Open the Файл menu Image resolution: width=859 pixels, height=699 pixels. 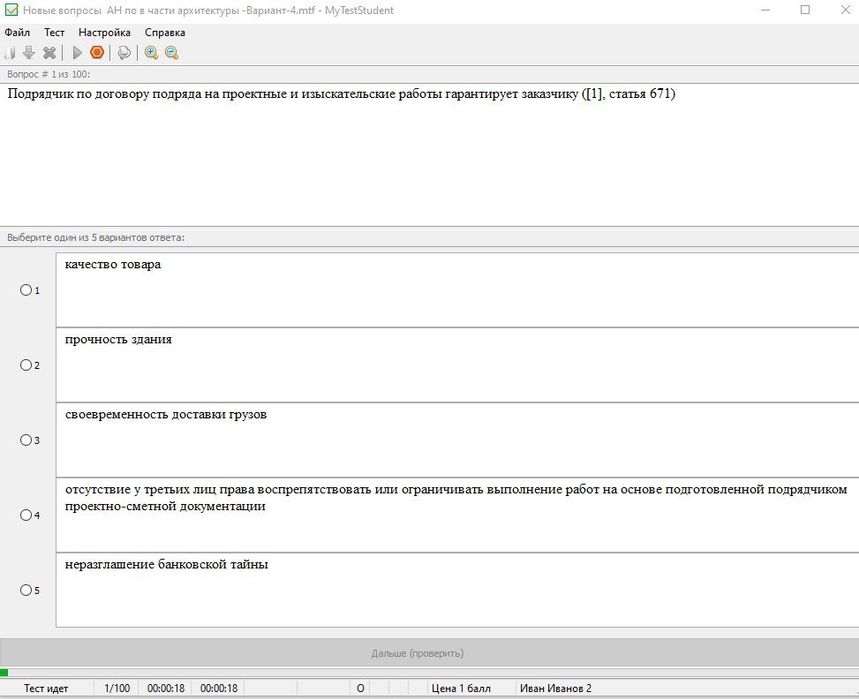(17, 32)
